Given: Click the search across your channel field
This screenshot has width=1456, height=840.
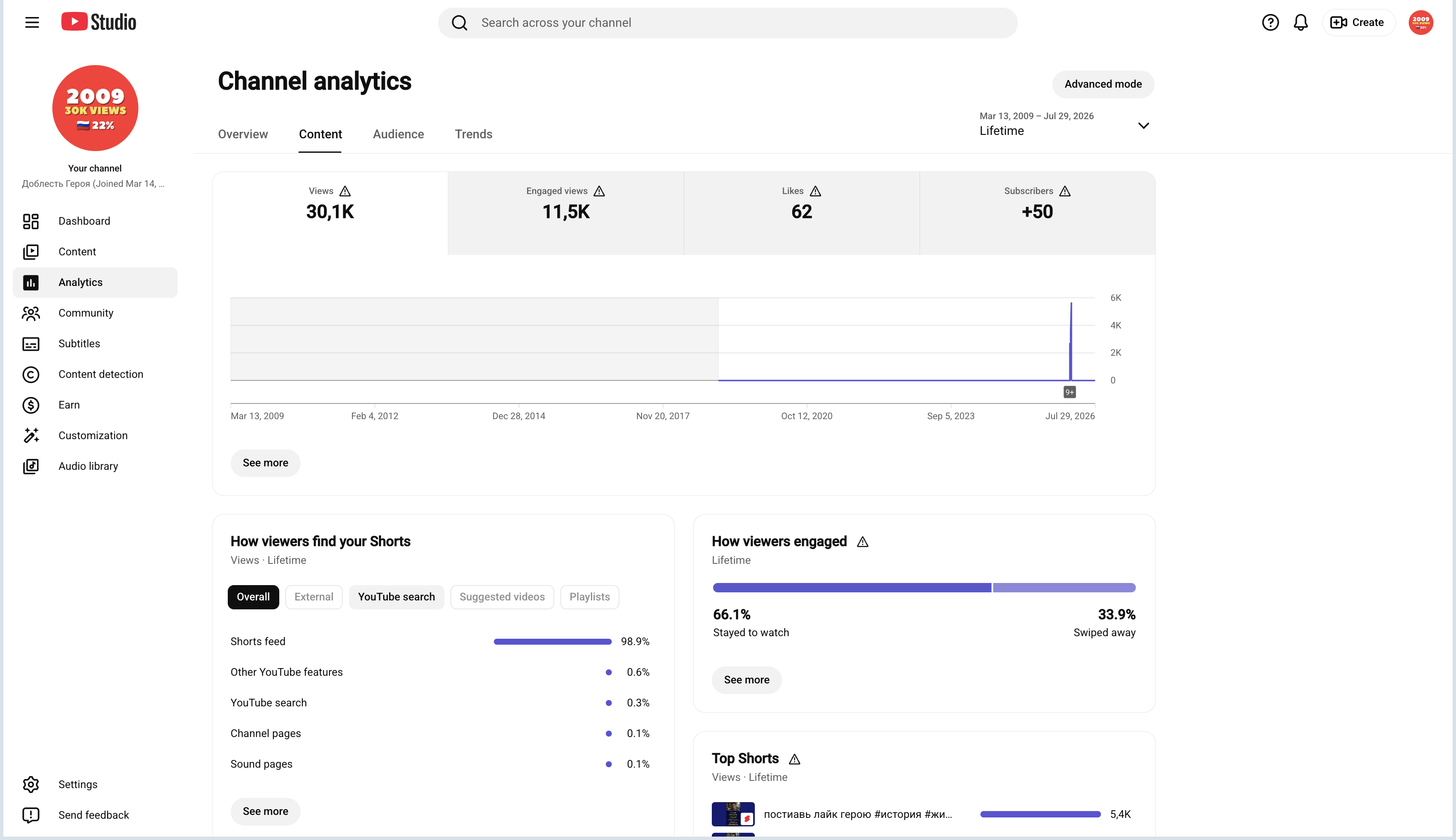Looking at the screenshot, I should 727,23.
